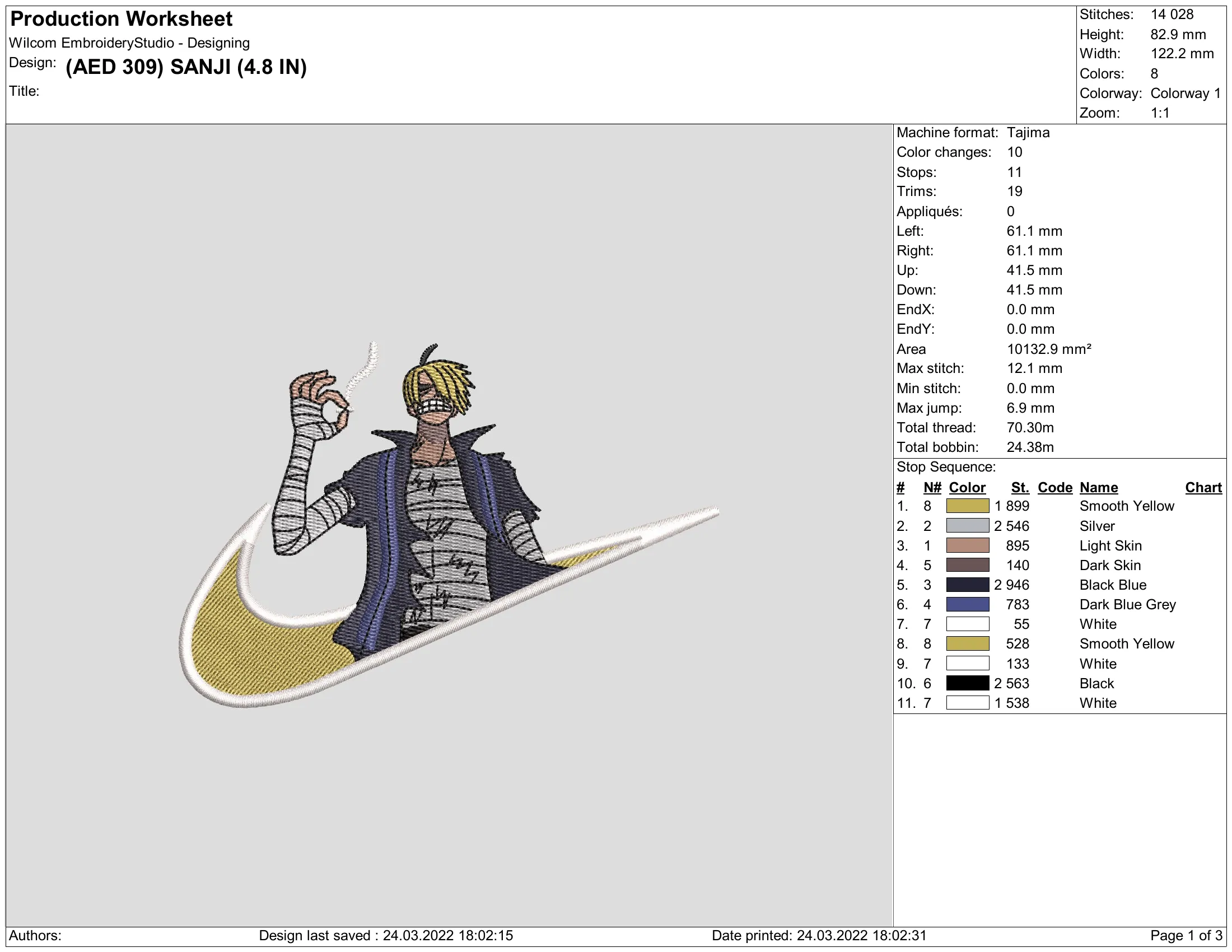Click the 'Production Worksheet' heading
This screenshot has width=1232, height=952.
[122, 19]
